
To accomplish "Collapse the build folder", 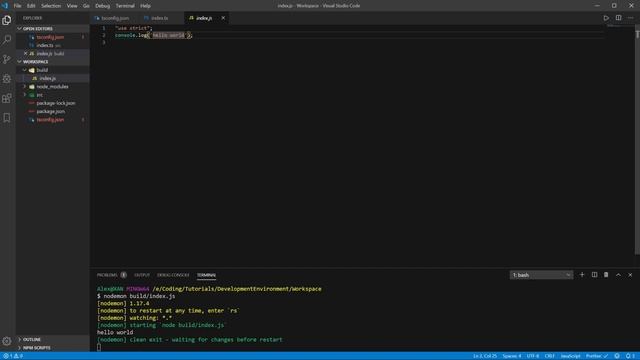I will pyautogui.click(x=24, y=70).
